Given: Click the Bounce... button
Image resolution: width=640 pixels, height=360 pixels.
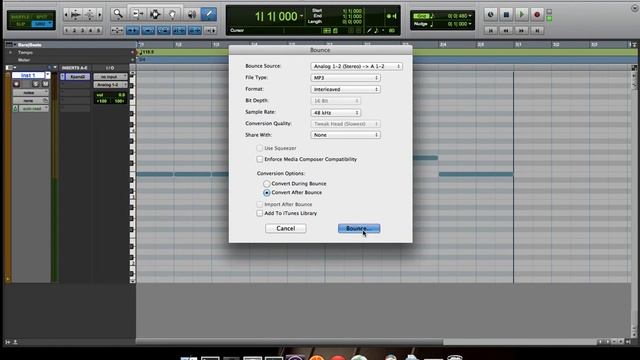Looking at the screenshot, I should tap(359, 229).
